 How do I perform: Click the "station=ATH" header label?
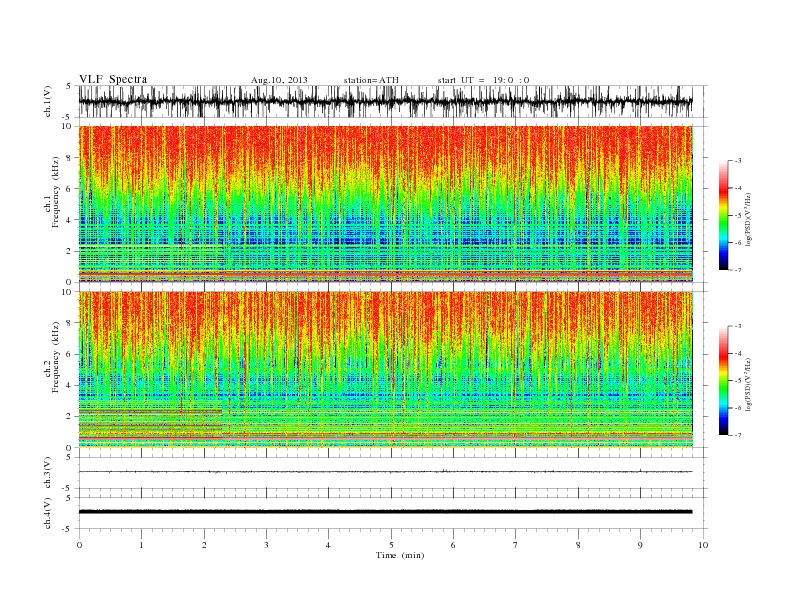point(371,80)
